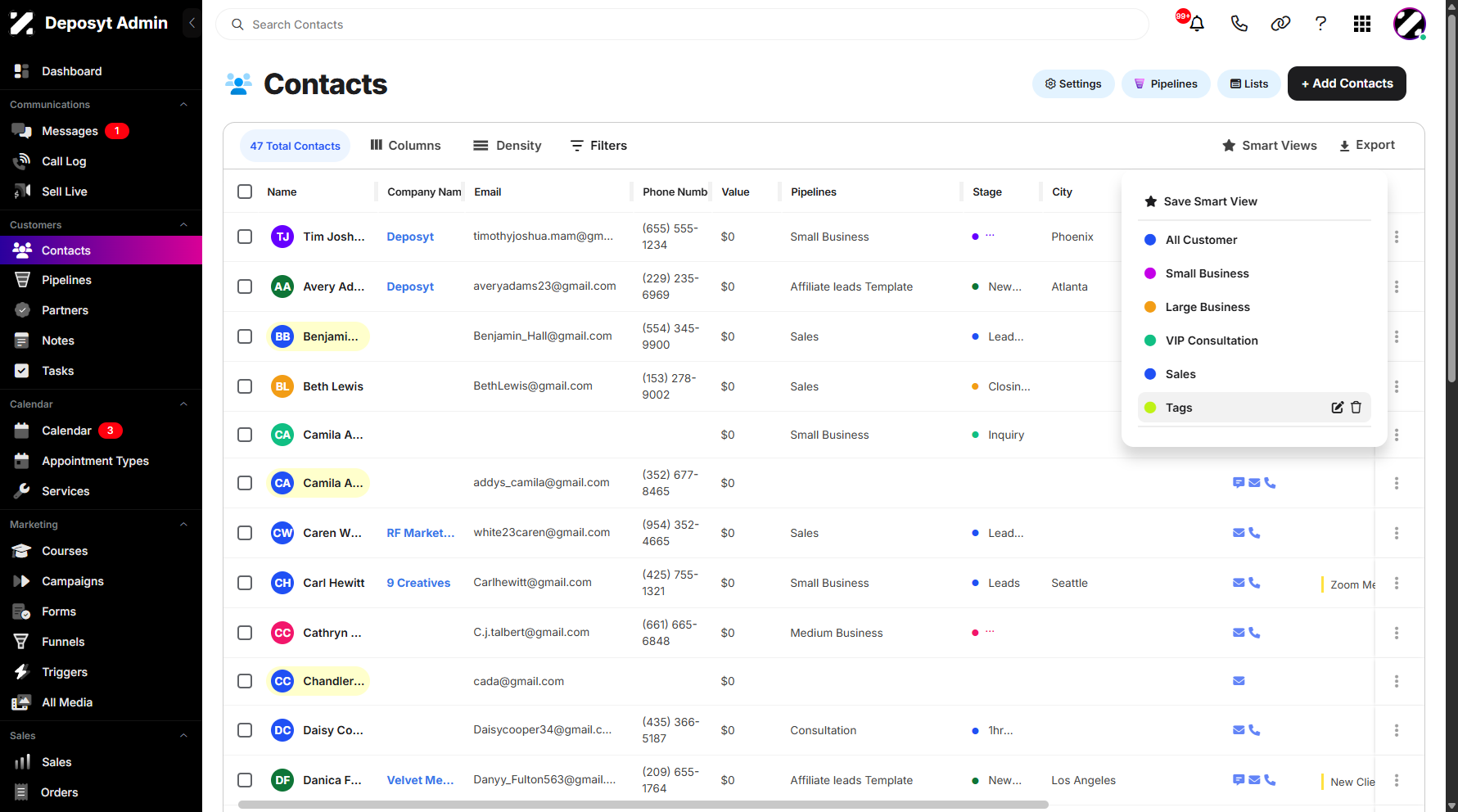1458x812 pixels.
Task: Check the box for Tim Josh...
Action: pyautogui.click(x=245, y=237)
